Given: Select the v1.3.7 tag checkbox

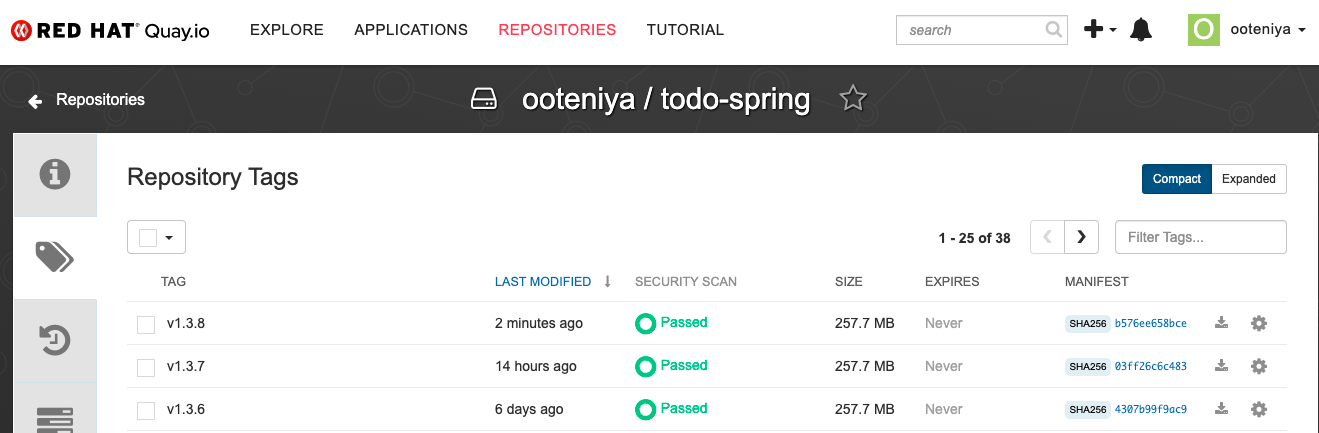Looking at the screenshot, I should 146,367.
